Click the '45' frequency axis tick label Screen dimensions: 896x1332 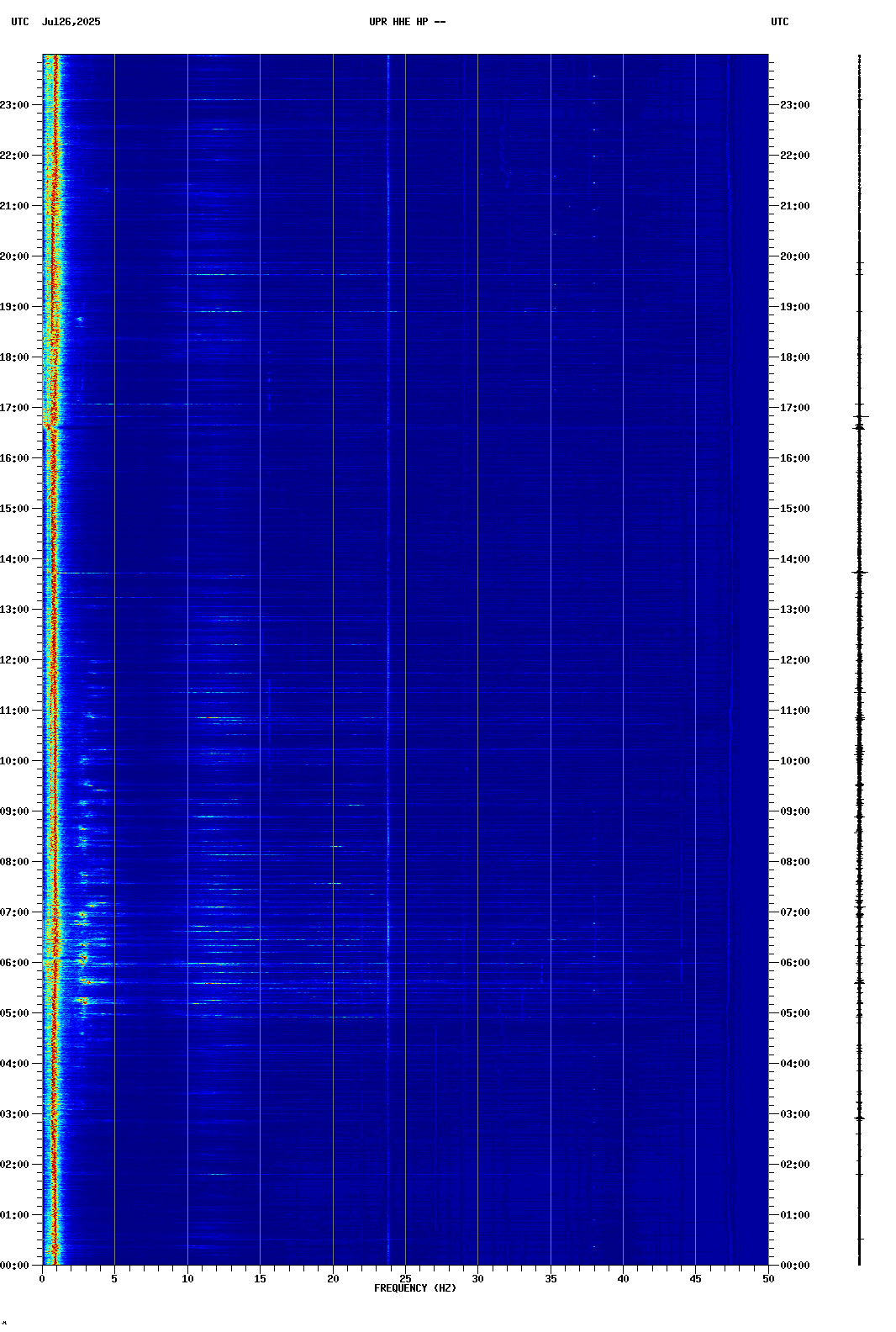tap(695, 1279)
